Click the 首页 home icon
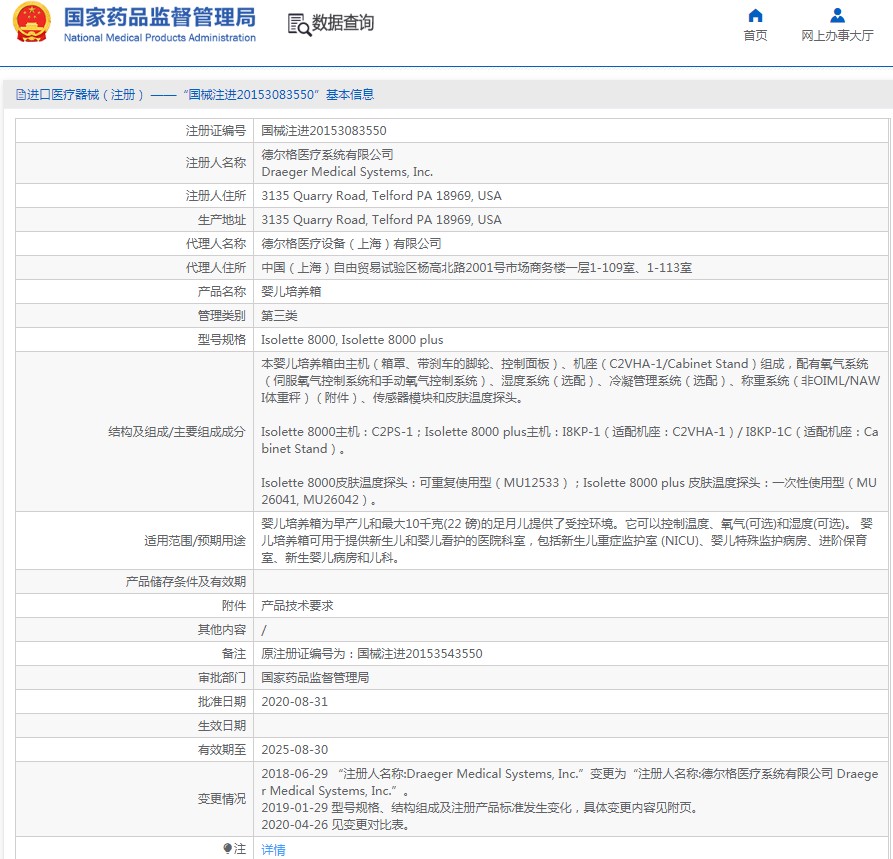This screenshot has height=859, width=893. point(755,15)
